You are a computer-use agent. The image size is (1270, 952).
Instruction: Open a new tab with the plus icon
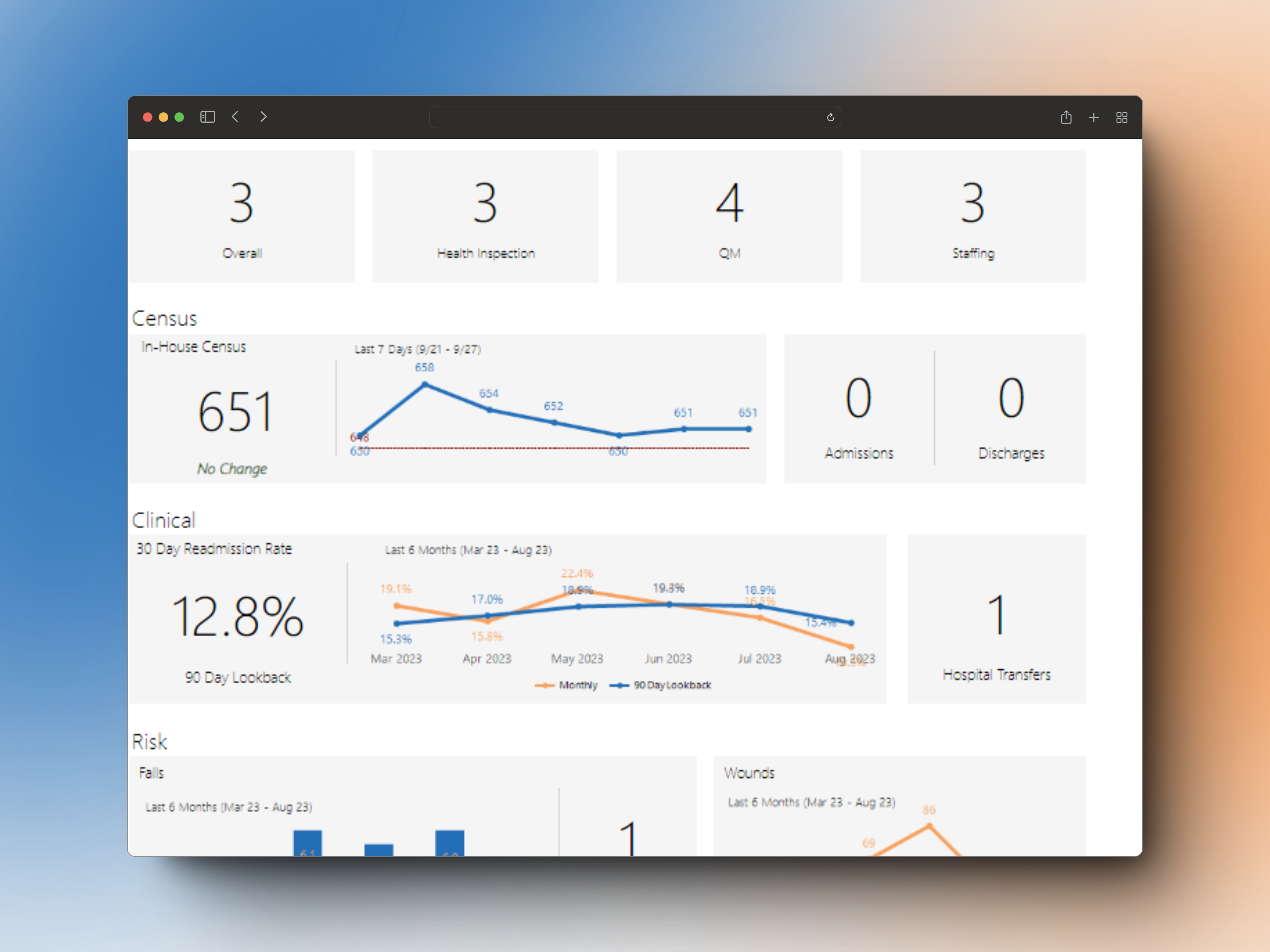point(1094,116)
